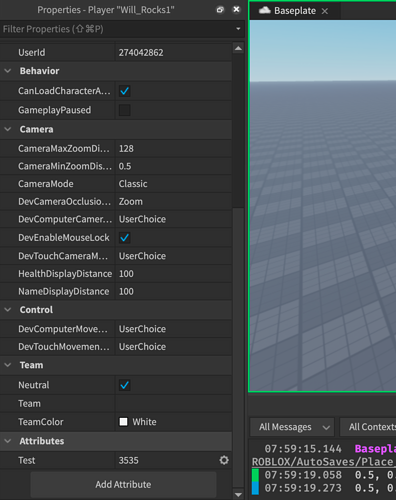Select the UserId value 274042862
Viewport: 396px width, 500px height.
point(141,53)
